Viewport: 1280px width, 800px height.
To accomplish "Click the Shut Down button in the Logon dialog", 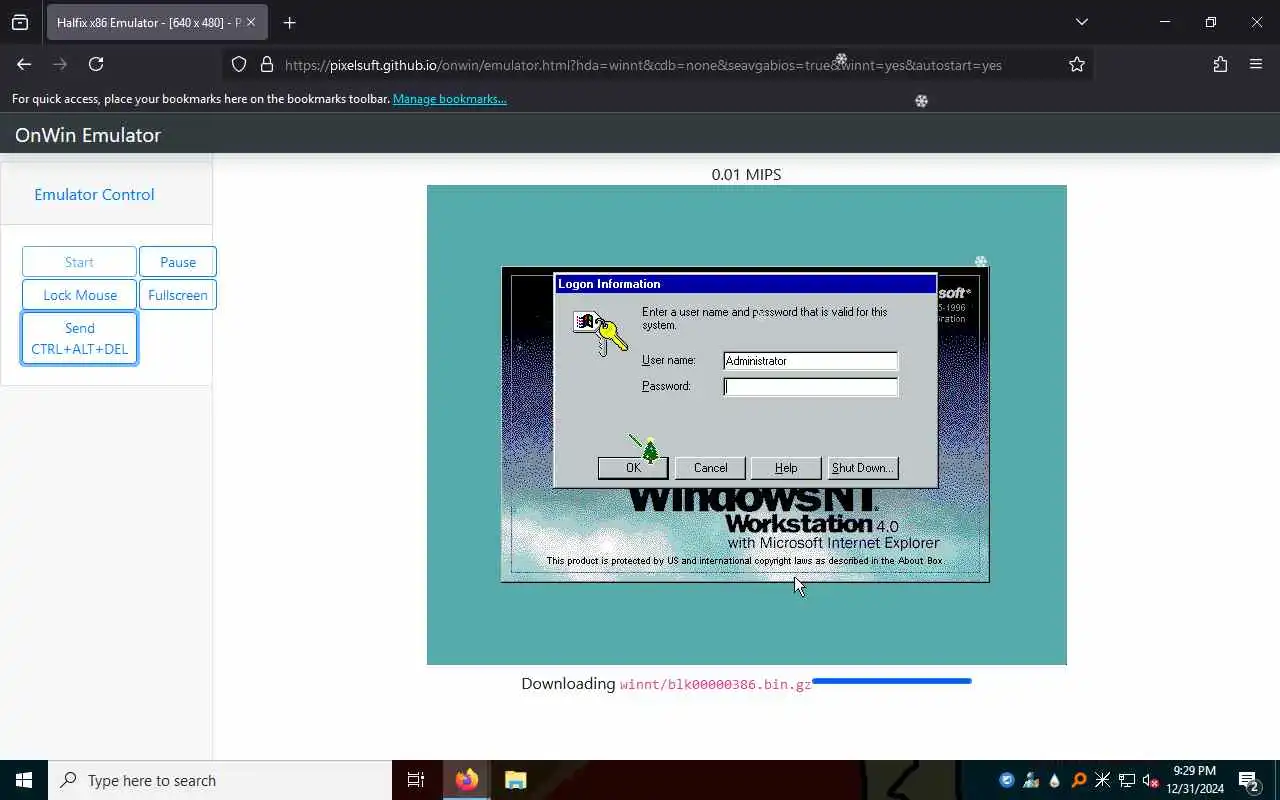I will click(863, 468).
